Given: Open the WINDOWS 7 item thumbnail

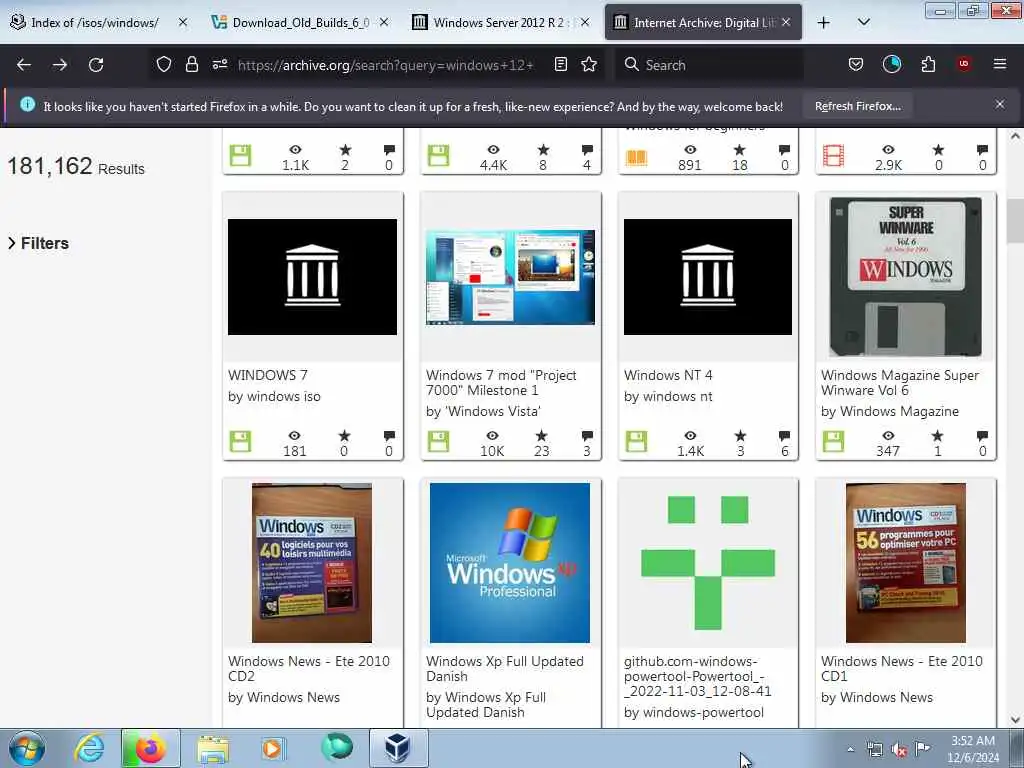Looking at the screenshot, I should [312, 277].
